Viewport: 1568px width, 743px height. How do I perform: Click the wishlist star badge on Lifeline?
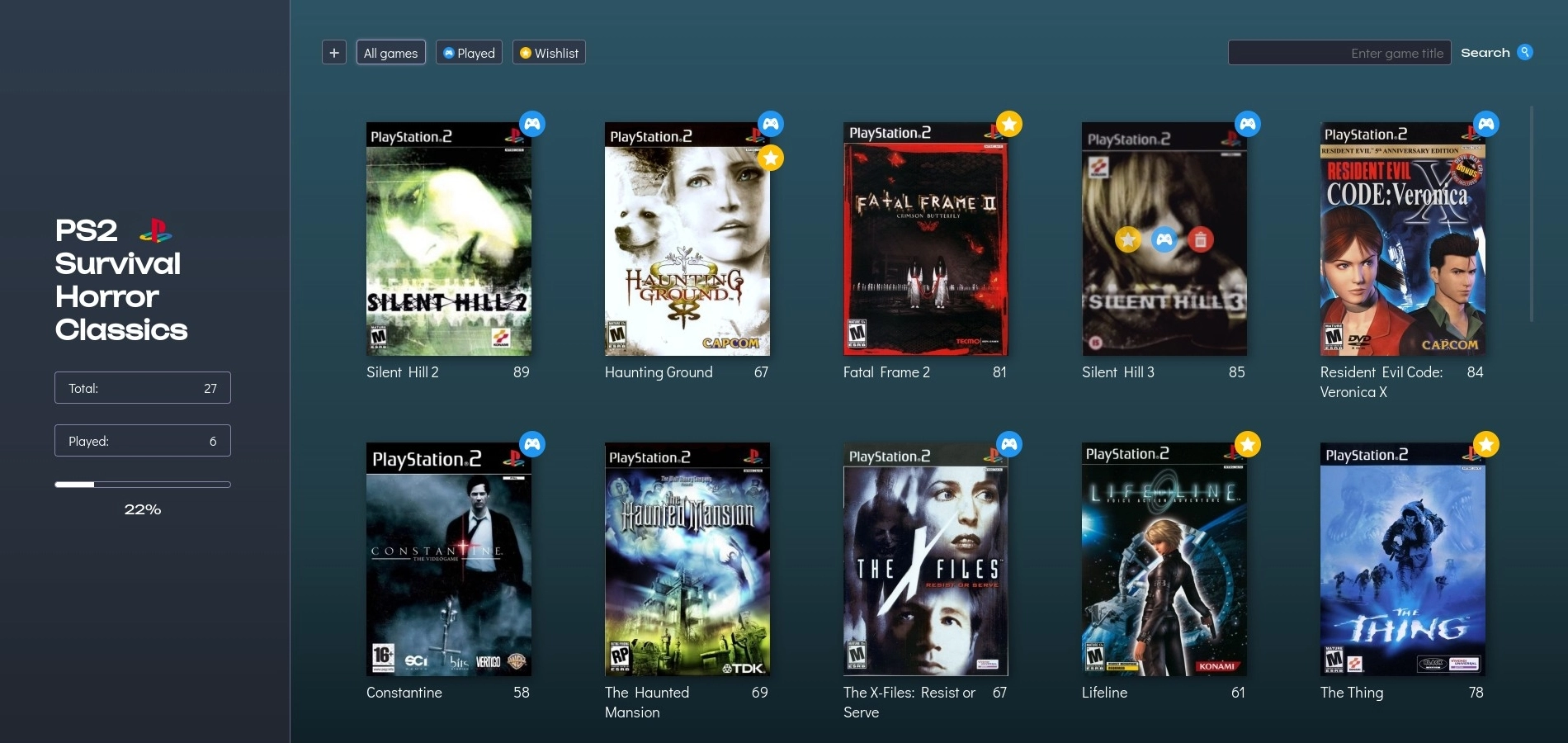[1248, 444]
